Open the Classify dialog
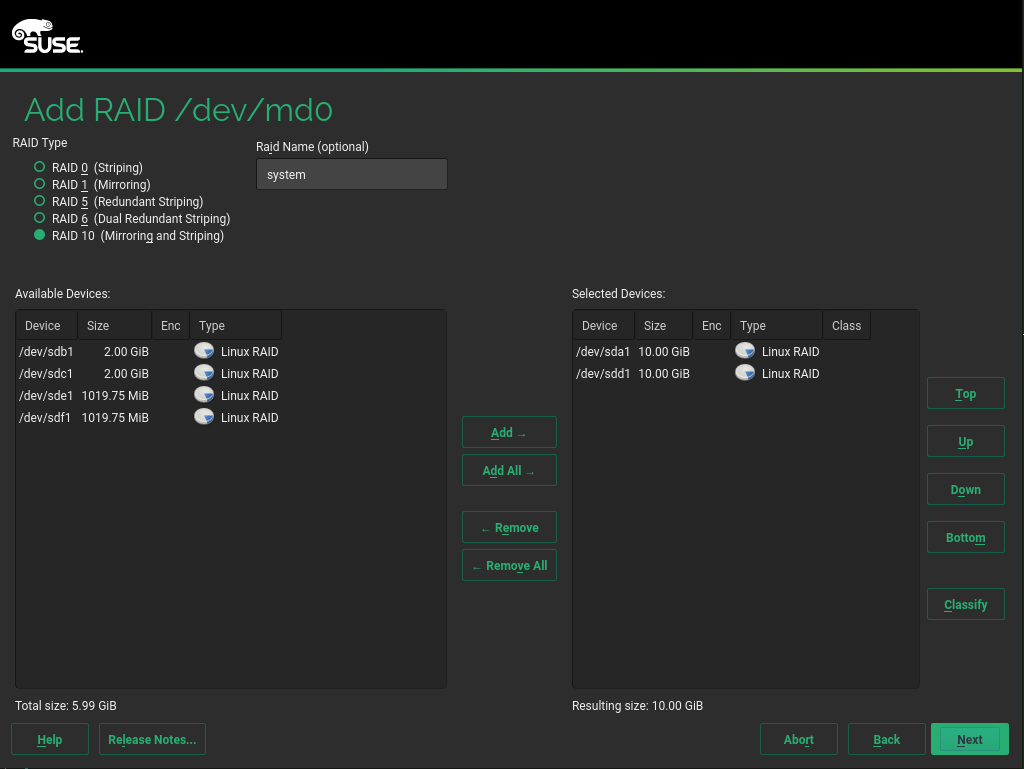This screenshot has width=1024, height=769. tap(965, 605)
